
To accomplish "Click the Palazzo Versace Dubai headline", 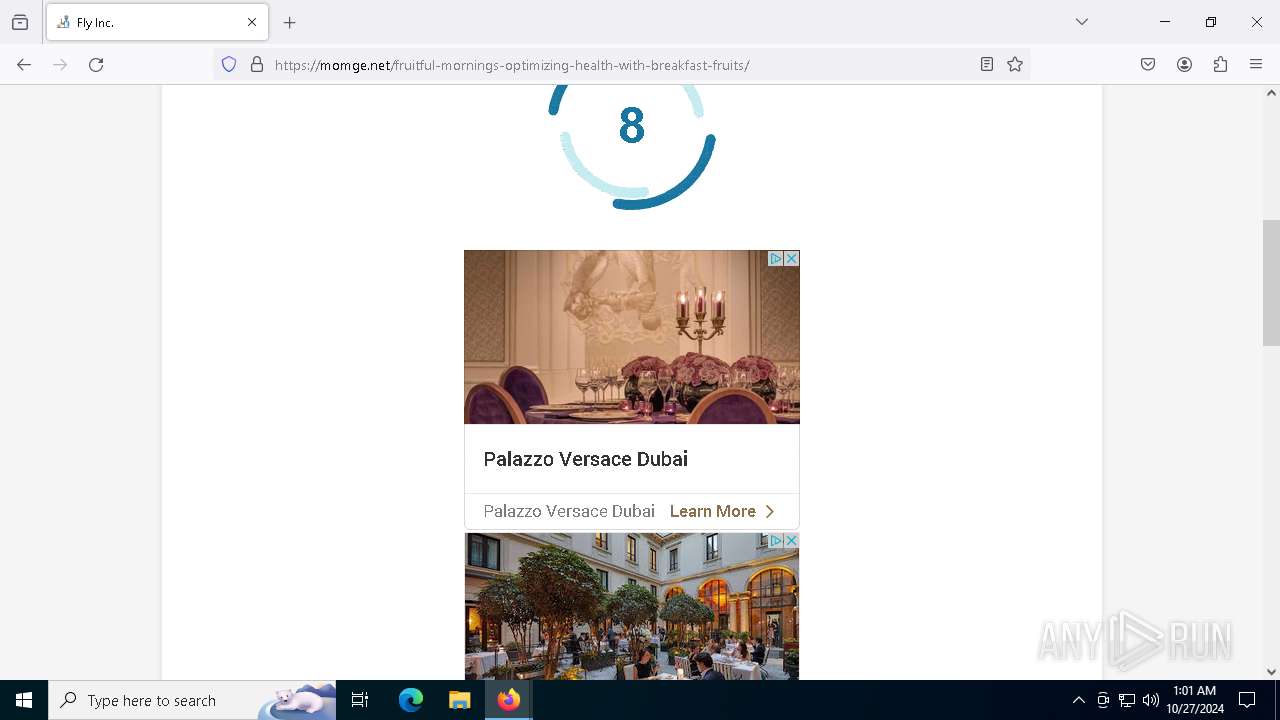I will 585,459.
